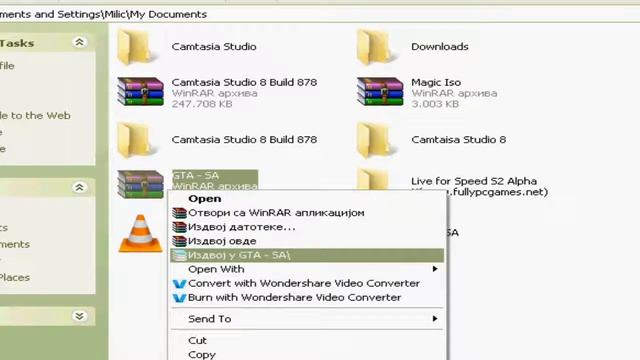
Task: Choose Copy in the context menu
Action: pyautogui.click(x=307, y=354)
